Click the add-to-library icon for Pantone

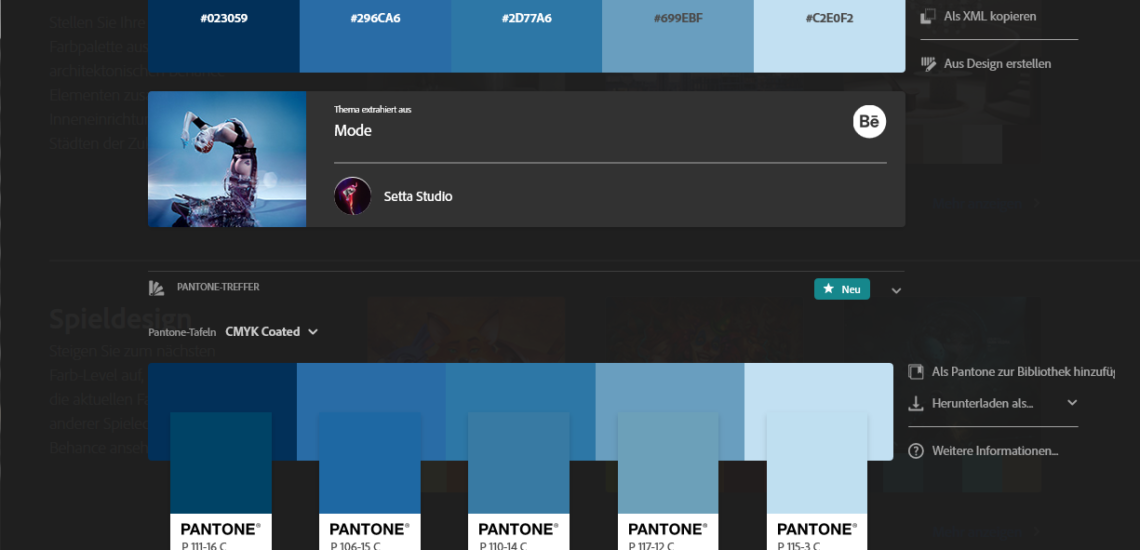tap(915, 372)
